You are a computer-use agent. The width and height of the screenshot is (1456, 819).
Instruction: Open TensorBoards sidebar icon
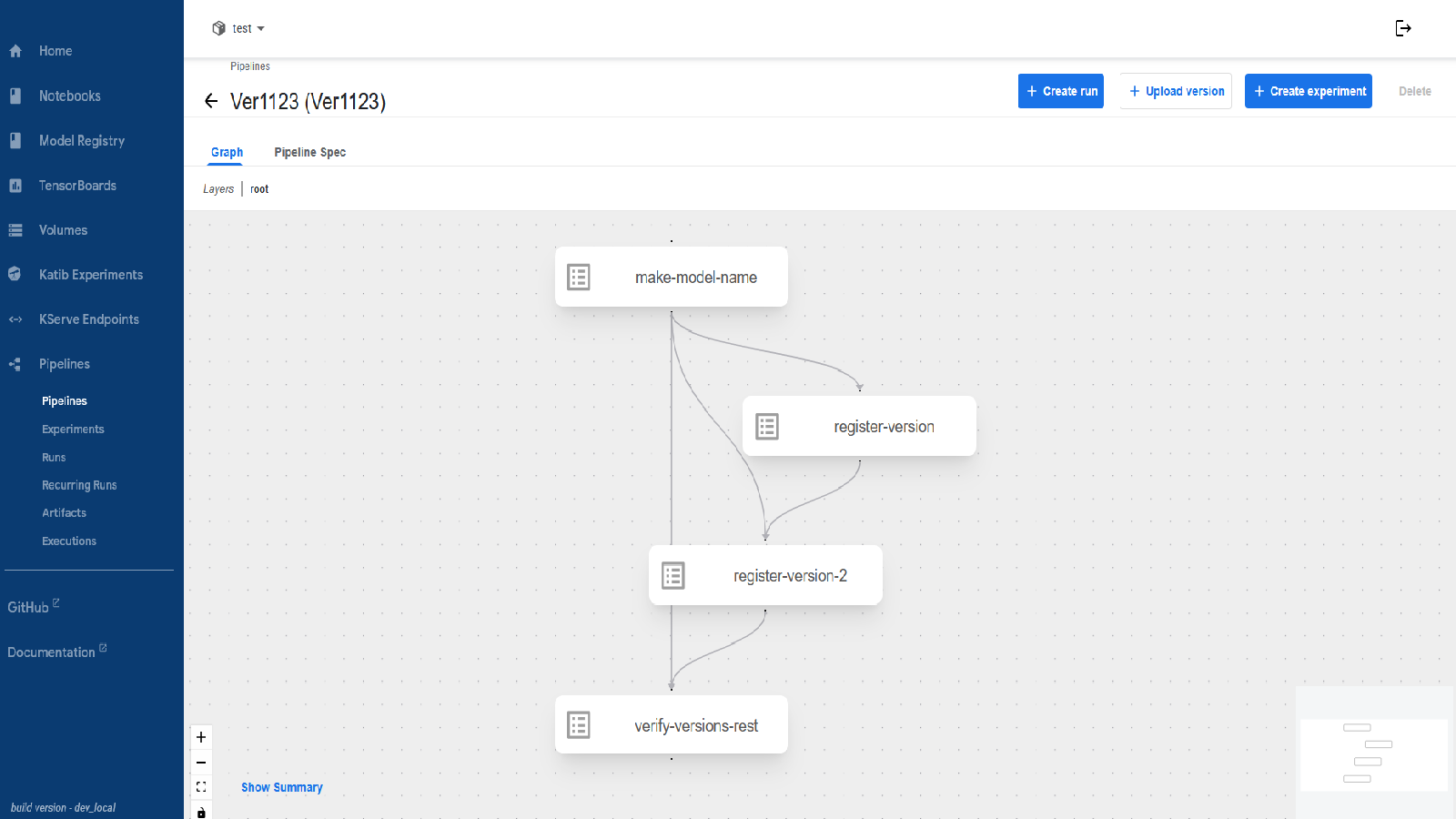click(x=15, y=186)
